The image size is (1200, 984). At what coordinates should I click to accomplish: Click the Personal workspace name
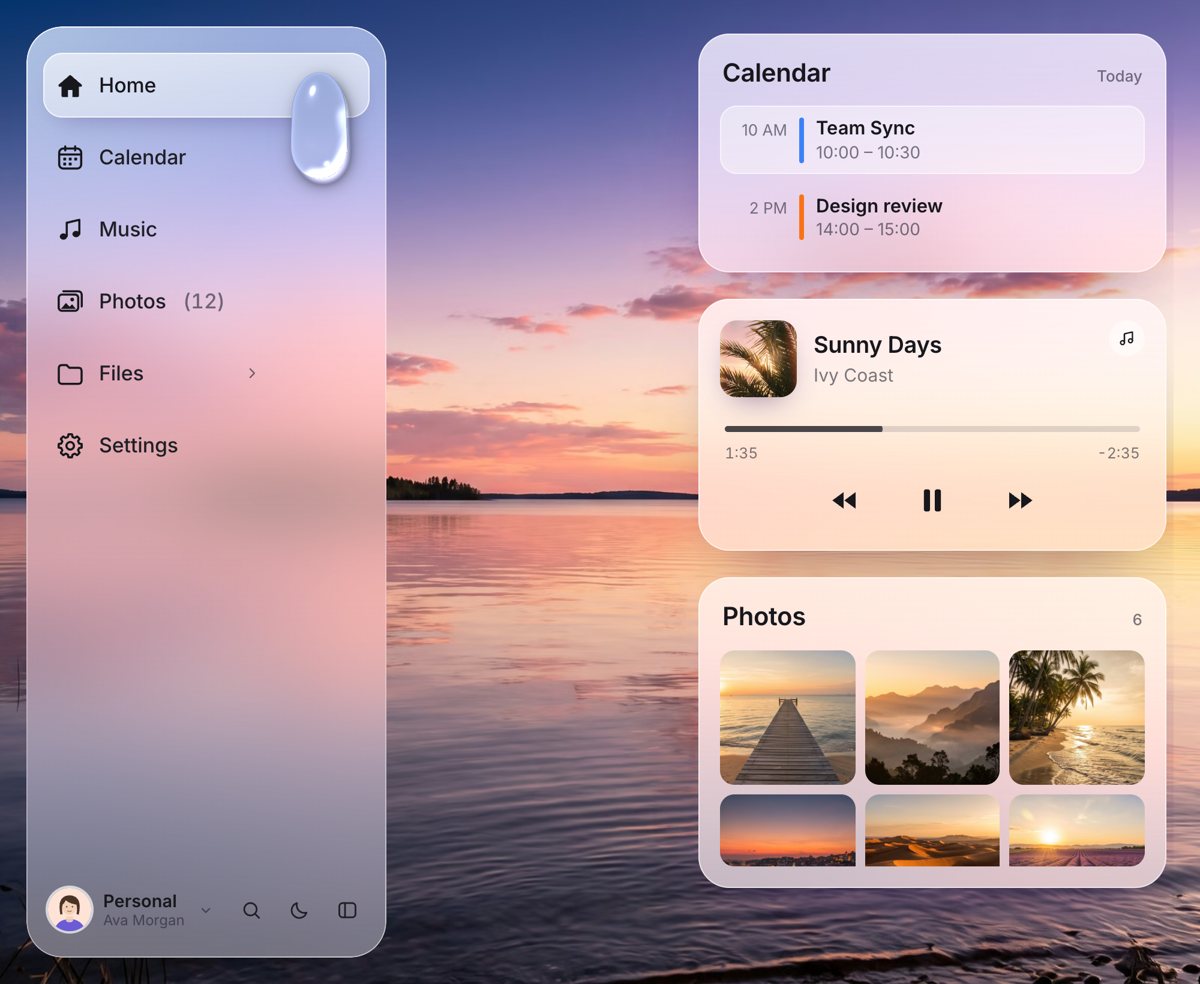[140, 901]
